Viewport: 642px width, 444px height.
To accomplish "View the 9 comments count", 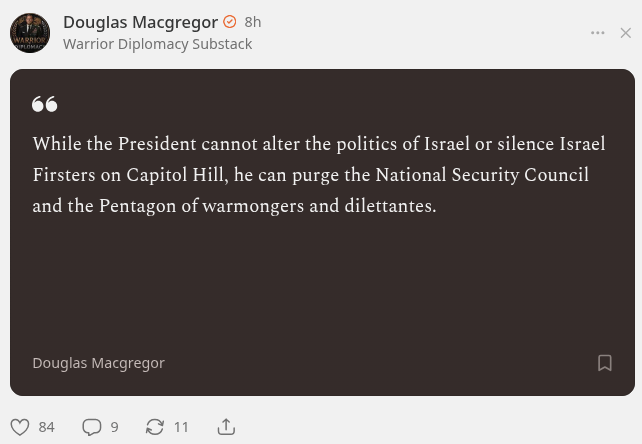I will tap(115, 427).
